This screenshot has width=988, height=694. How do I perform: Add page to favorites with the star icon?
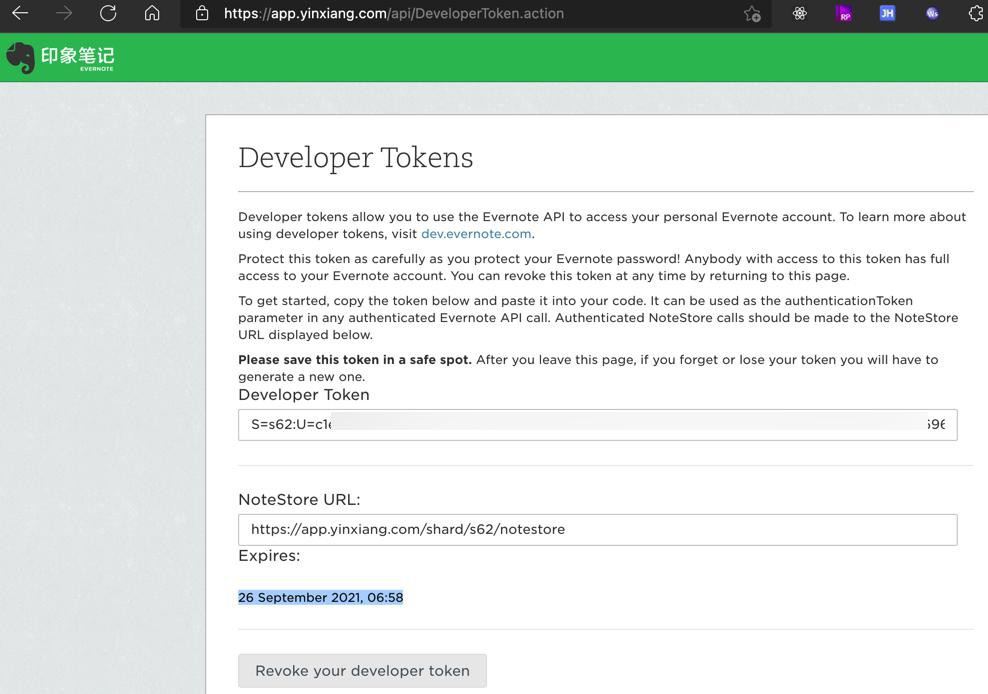(x=752, y=13)
